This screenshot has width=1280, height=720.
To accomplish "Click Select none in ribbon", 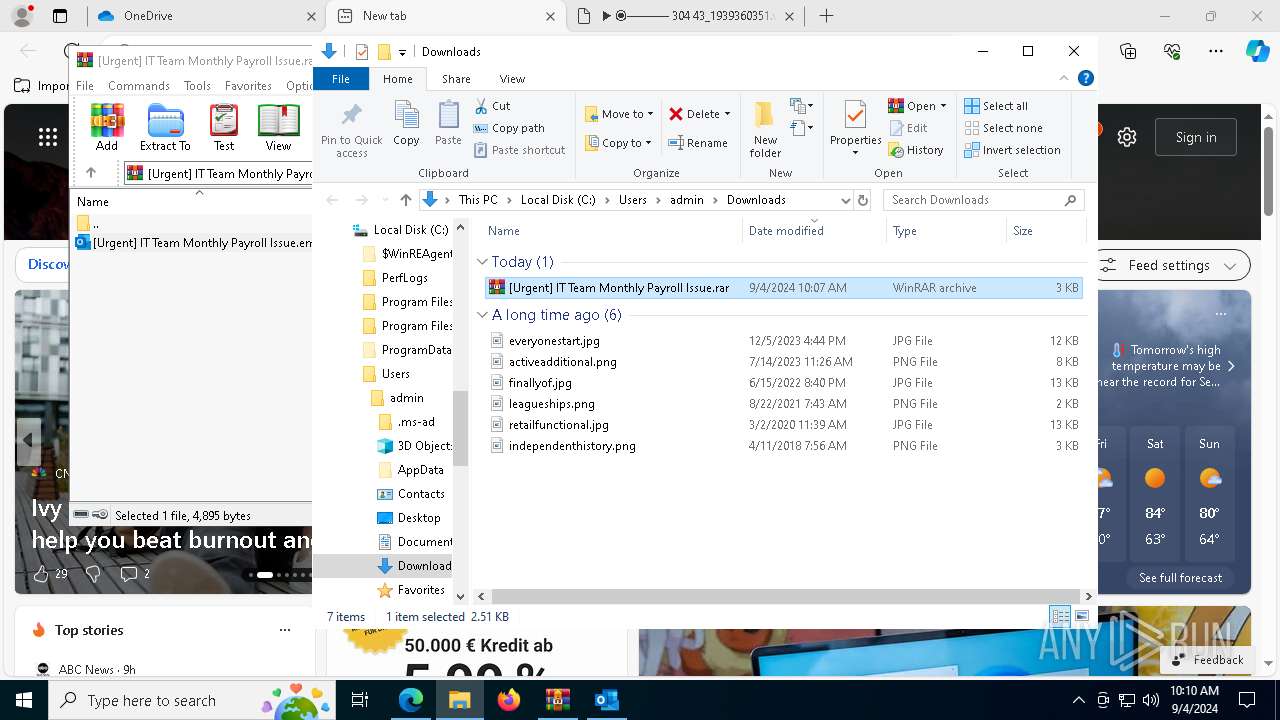I will 1003,128.
